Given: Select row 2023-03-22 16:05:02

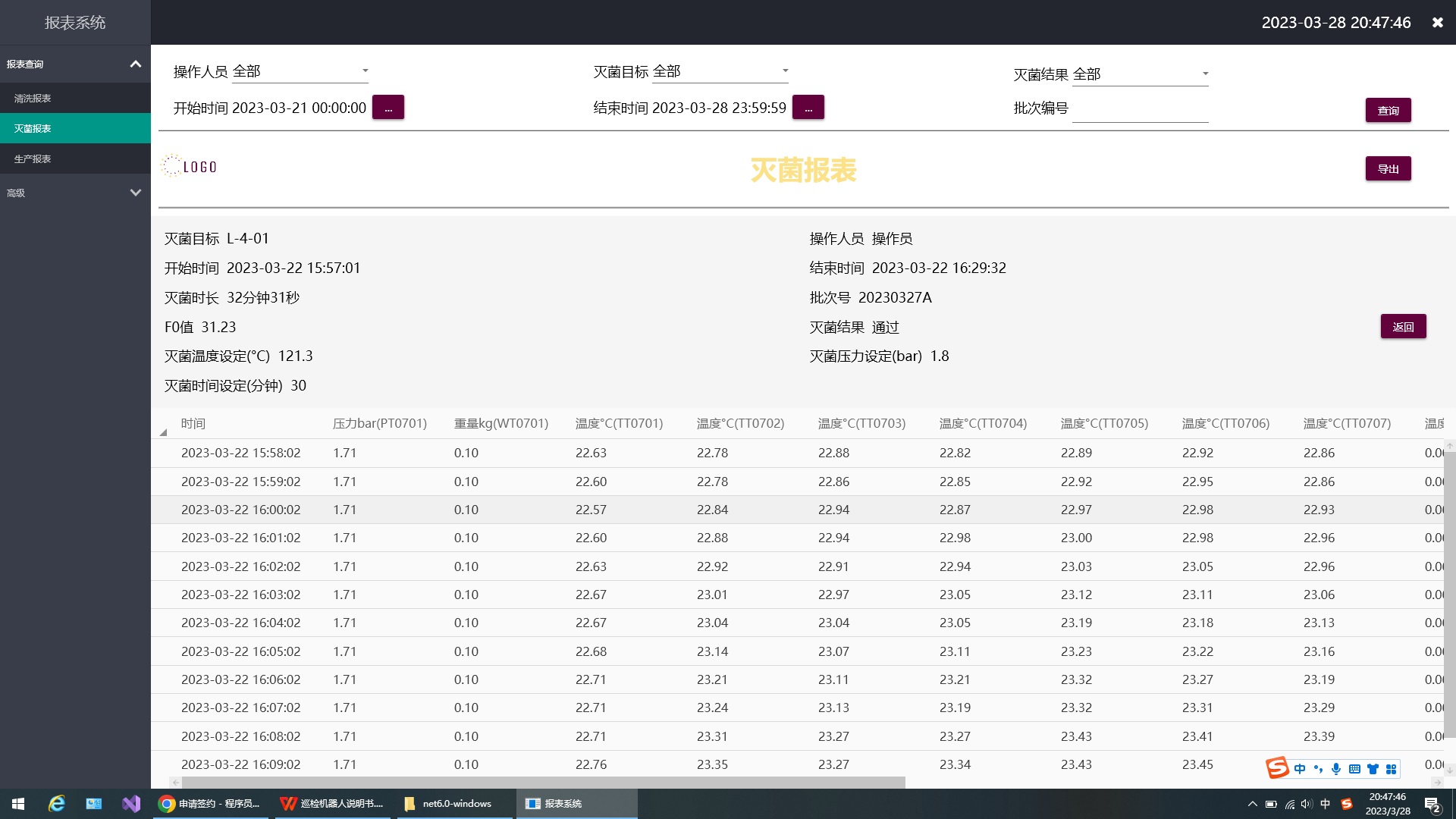Looking at the screenshot, I should (x=798, y=651).
